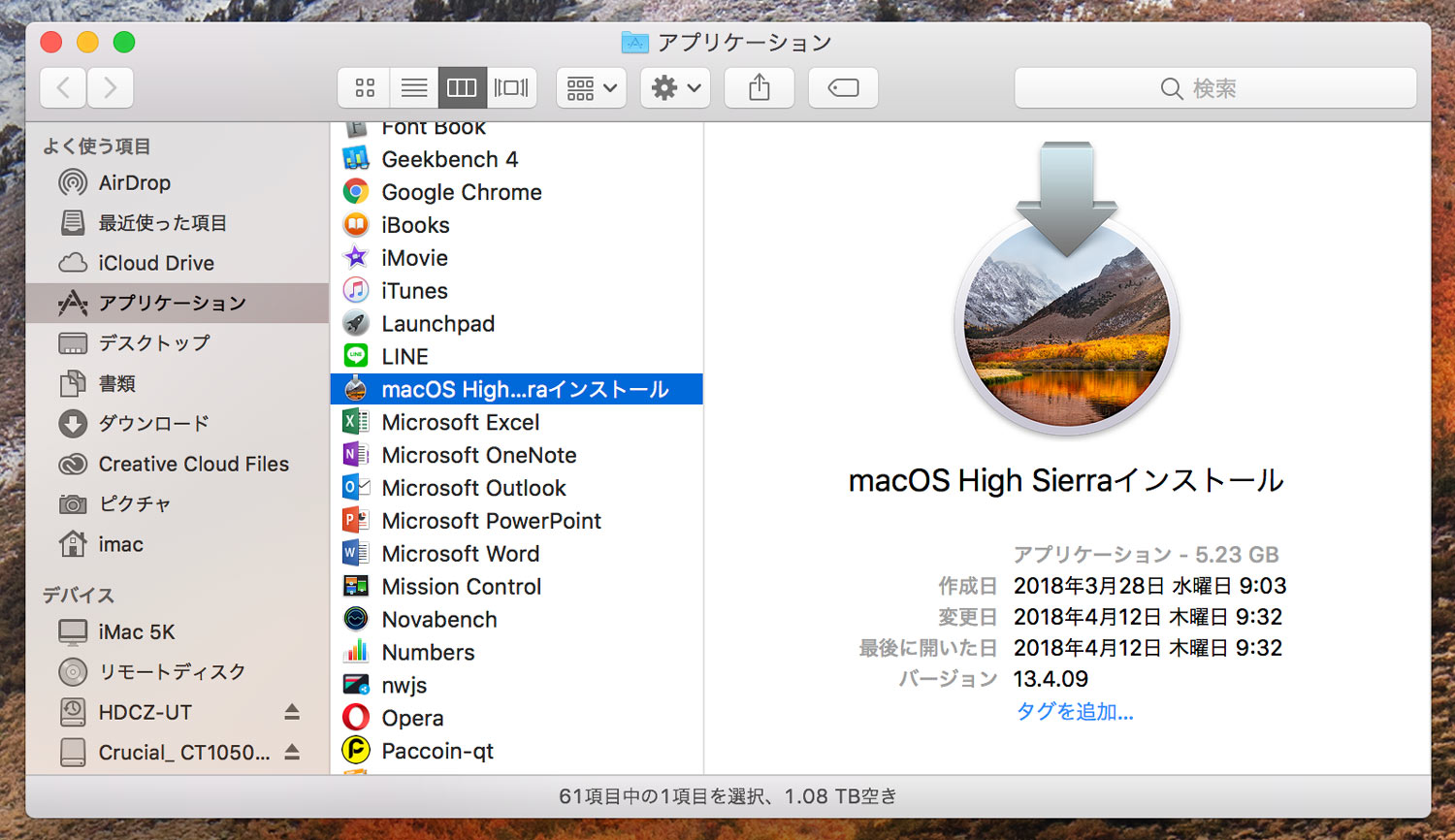Click the Microsoft OneNote icon
This screenshot has height=840, width=1455.
[356, 455]
